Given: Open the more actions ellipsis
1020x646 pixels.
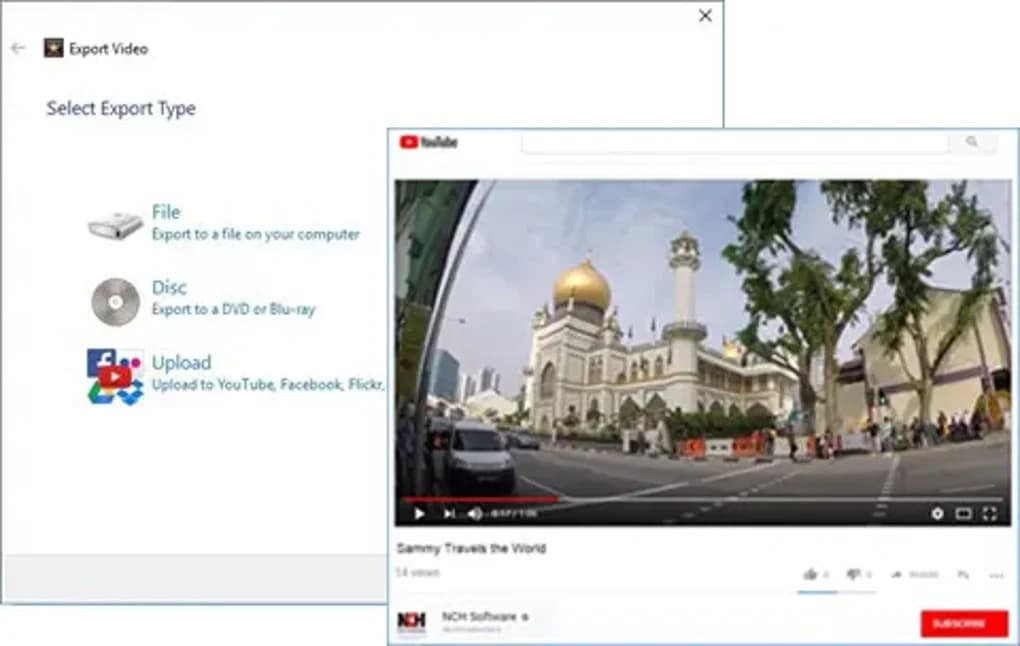Looking at the screenshot, I should (997, 575).
